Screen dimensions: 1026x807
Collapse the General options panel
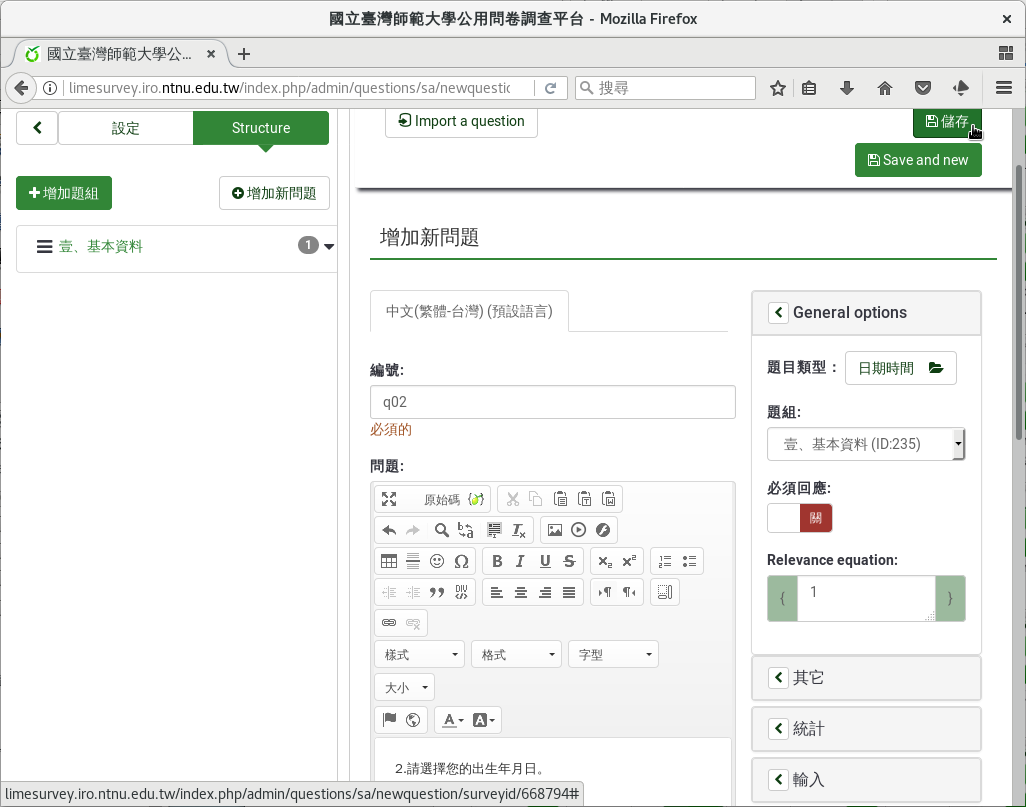[x=779, y=312]
